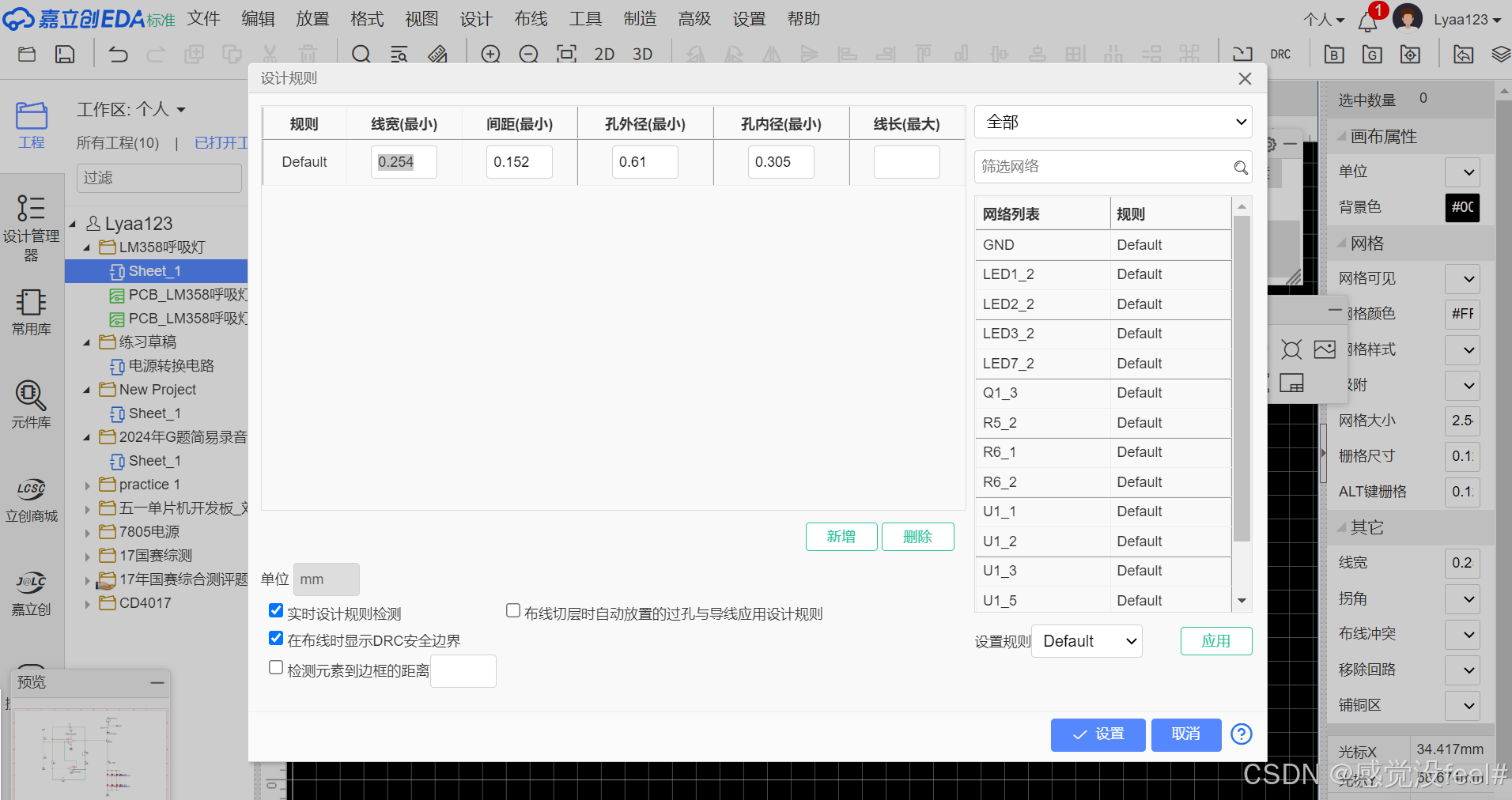The height and width of the screenshot is (800, 1512).
Task: Open the JLC (嘉立创) sidebar icon
Action: pyautogui.click(x=32, y=594)
